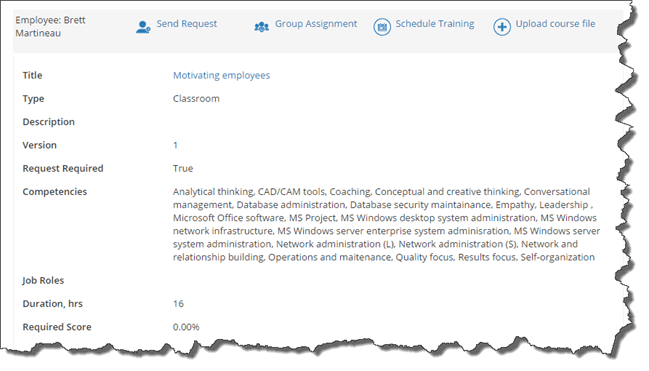
Task: Select the True value for Request Required
Action: point(183,168)
